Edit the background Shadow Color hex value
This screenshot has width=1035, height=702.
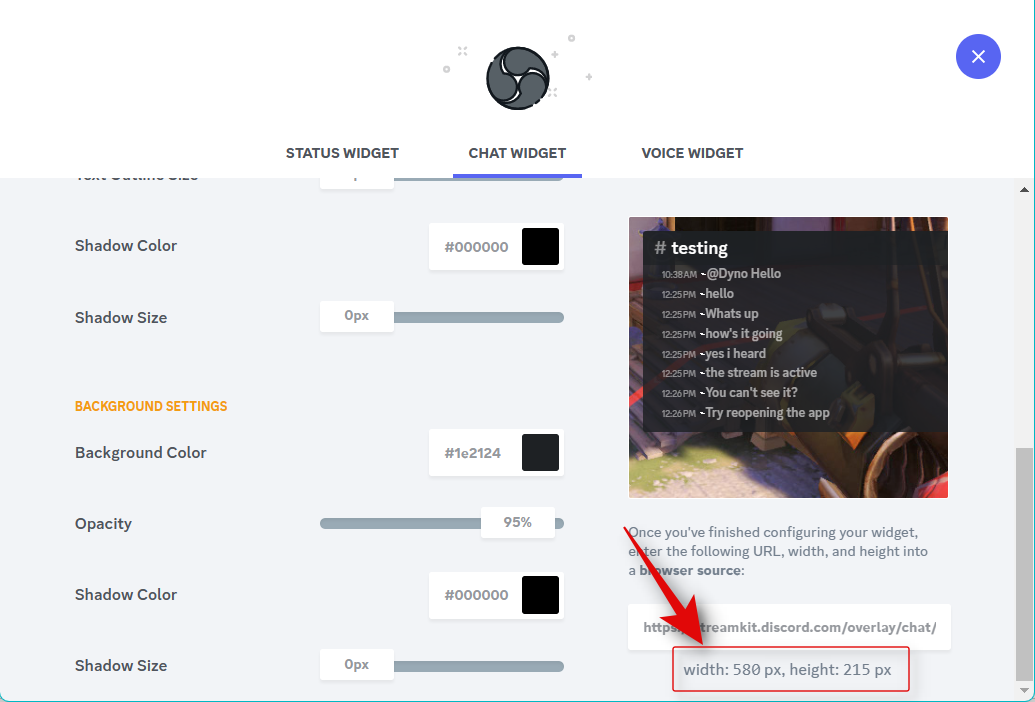click(476, 594)
